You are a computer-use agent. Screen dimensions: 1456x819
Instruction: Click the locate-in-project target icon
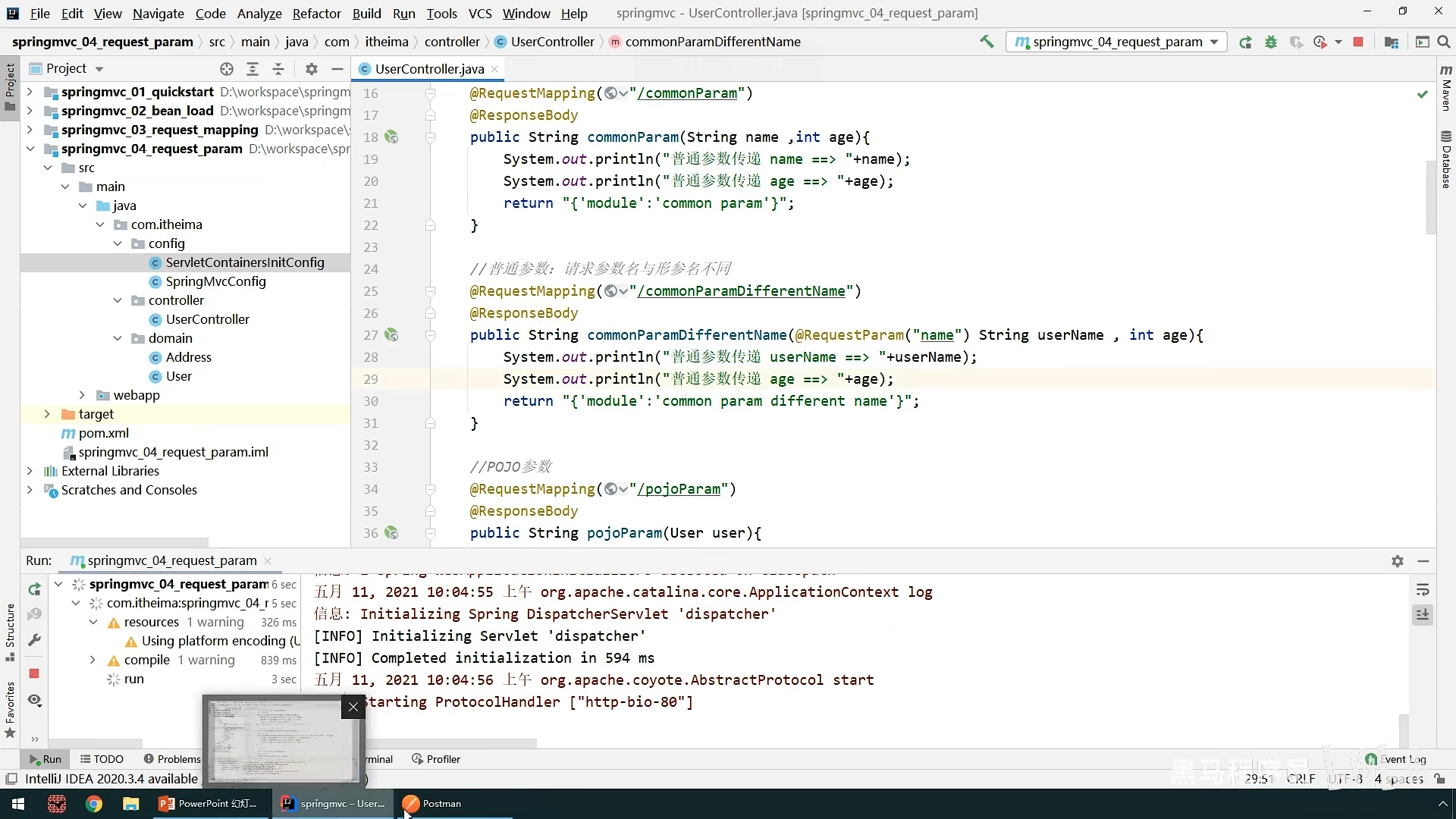click(226, 69)
